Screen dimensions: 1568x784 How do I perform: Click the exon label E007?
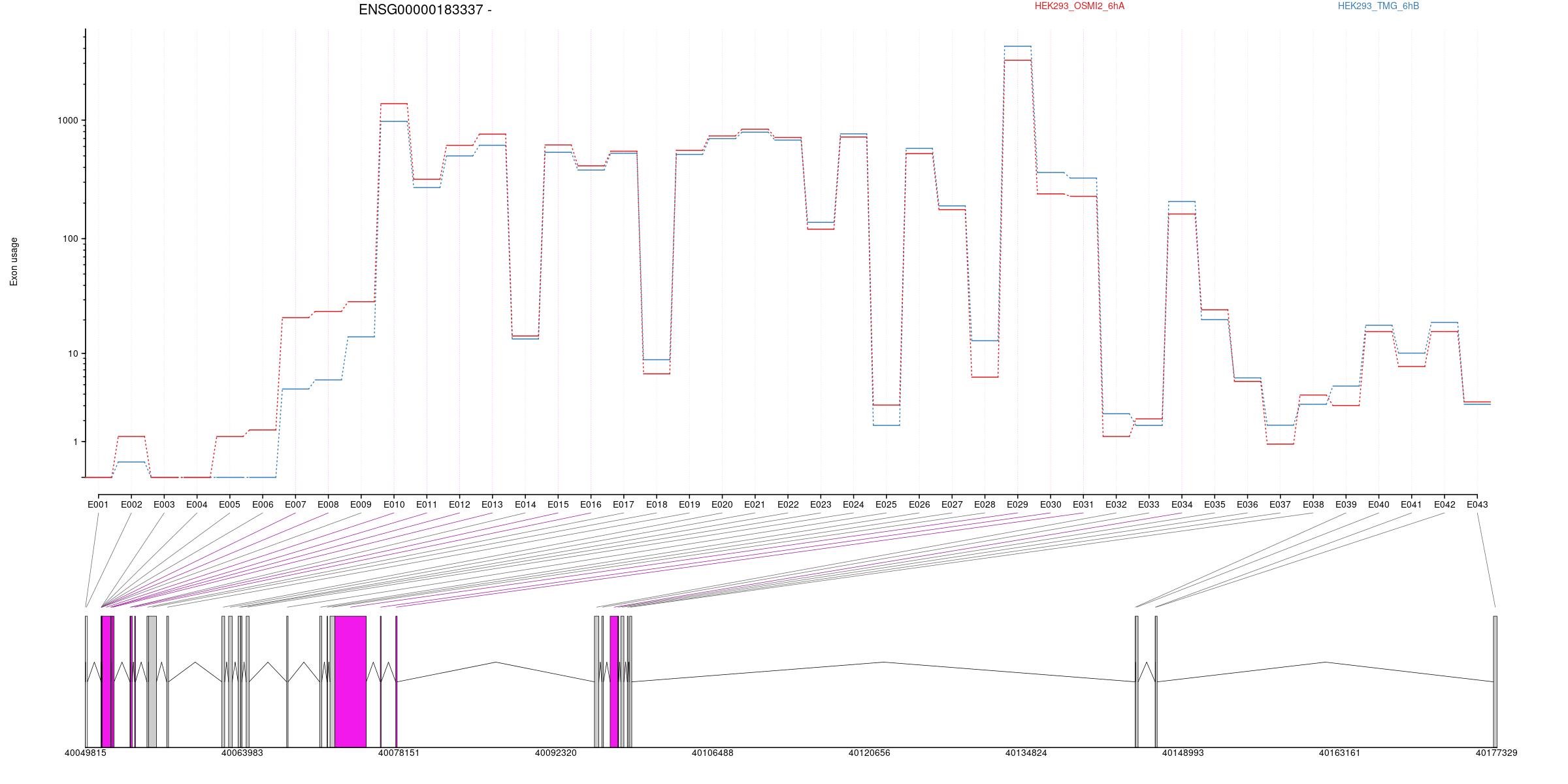click(x=295, y=504)
